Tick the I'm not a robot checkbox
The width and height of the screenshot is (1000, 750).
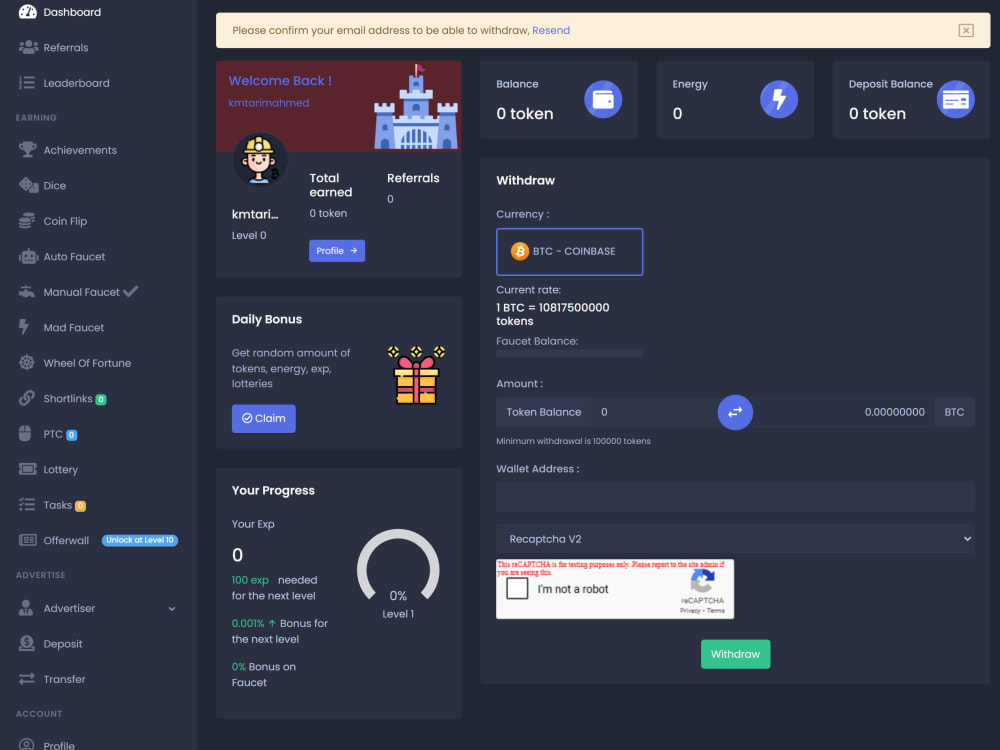coord(517,588)
